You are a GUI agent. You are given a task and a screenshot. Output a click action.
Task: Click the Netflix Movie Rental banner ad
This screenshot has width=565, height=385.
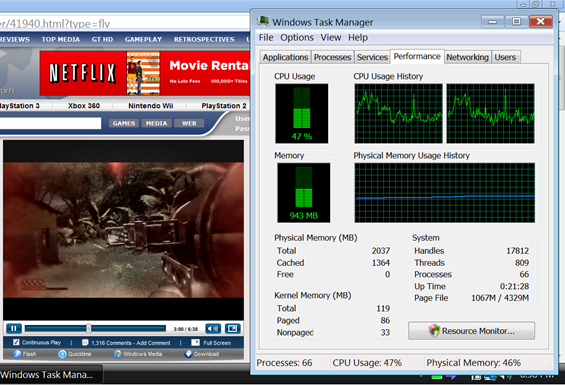pos(145,73)
